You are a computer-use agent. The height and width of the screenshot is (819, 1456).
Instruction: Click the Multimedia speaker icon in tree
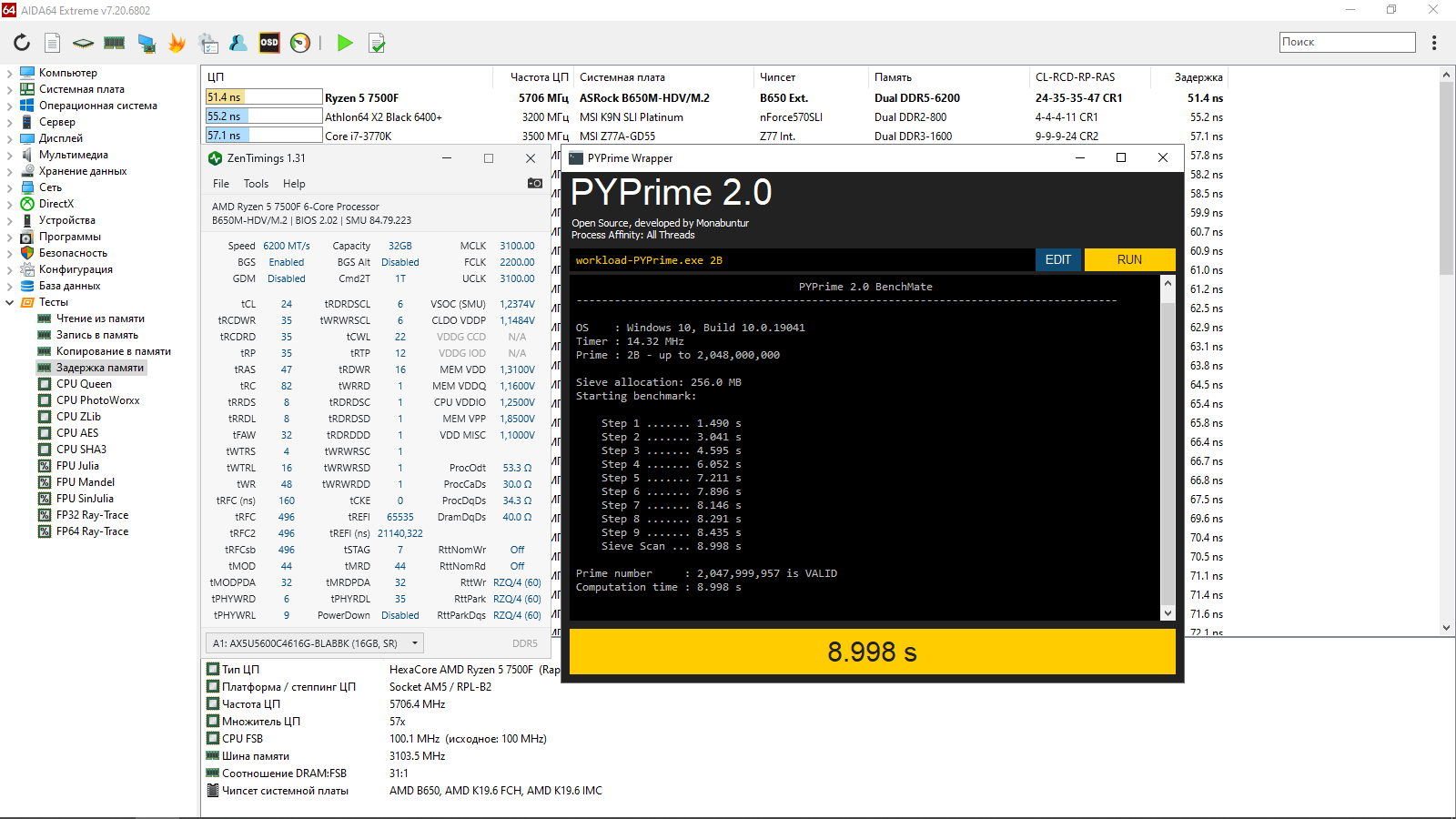point(27,155)
